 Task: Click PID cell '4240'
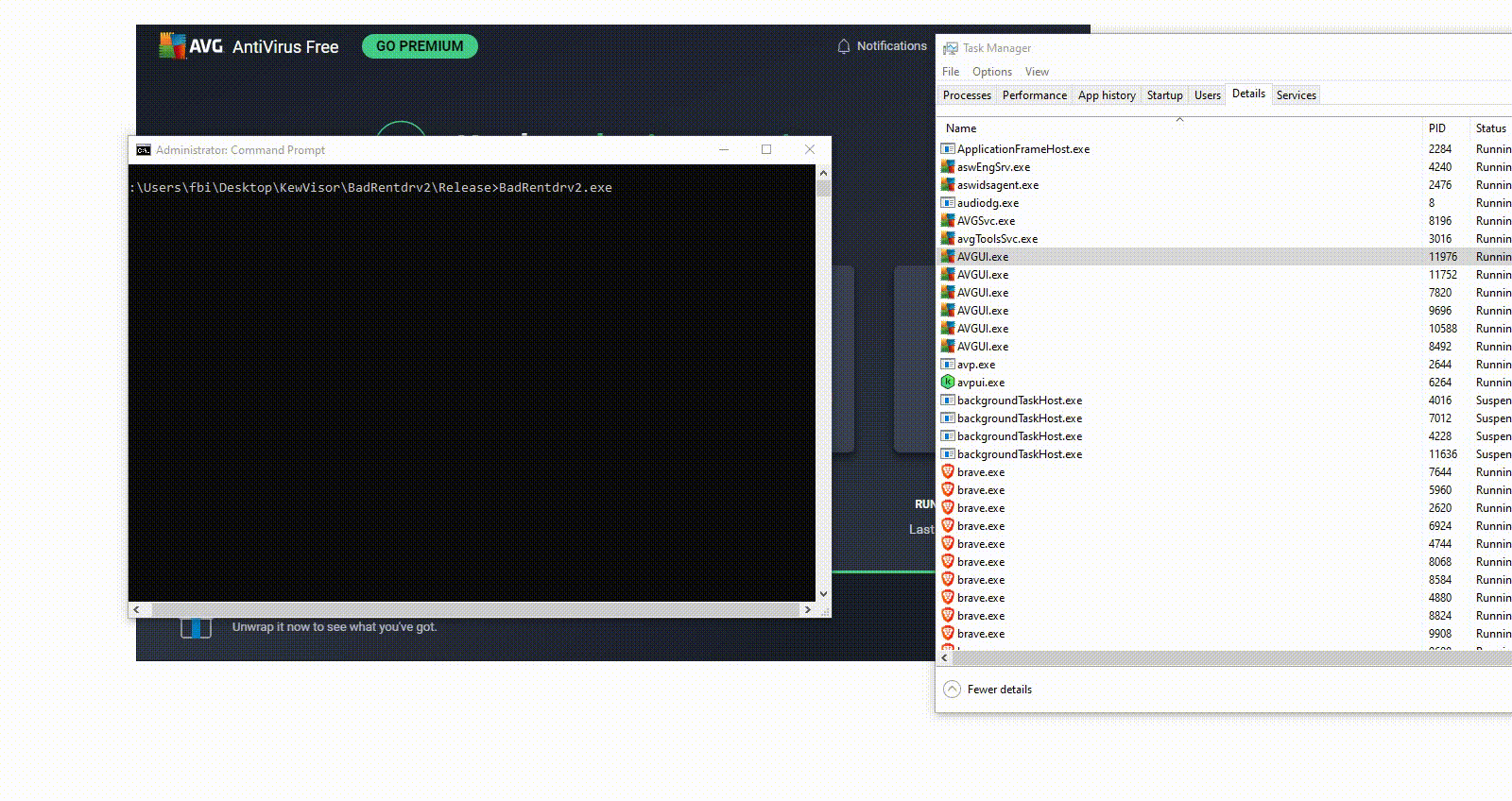(x=1440, y=167)
